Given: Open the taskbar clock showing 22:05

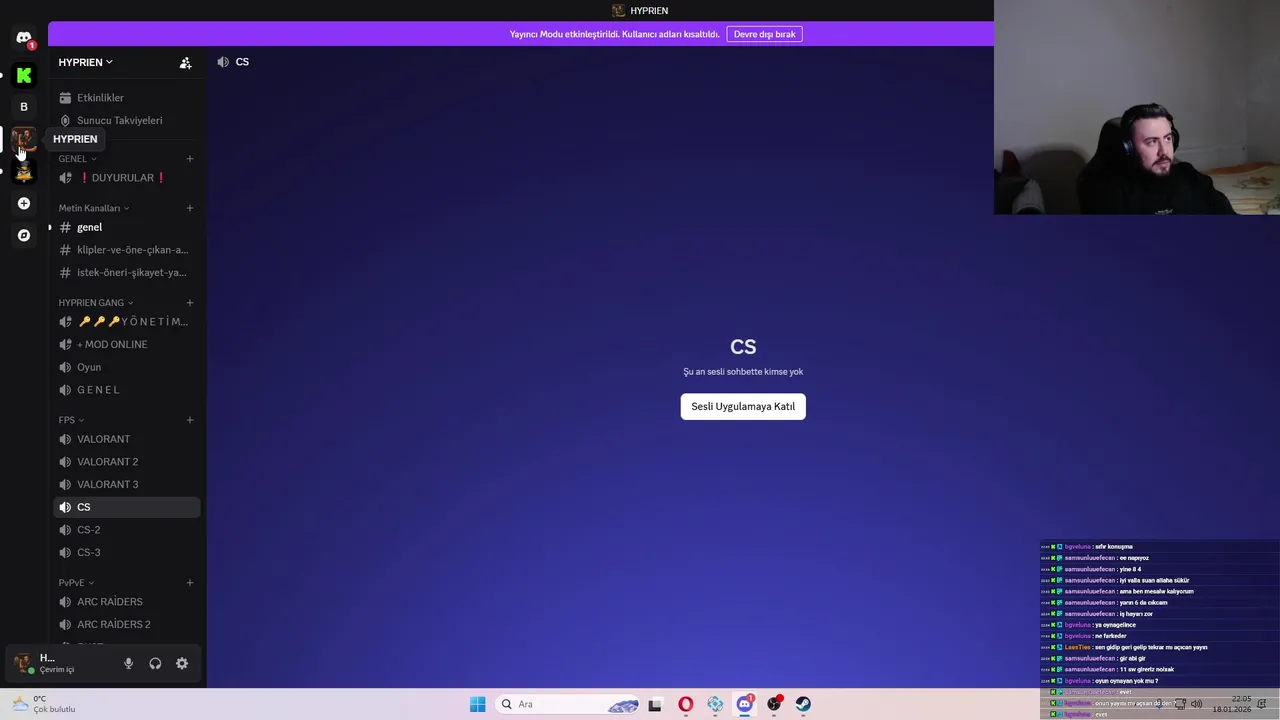Looking at the screenshot, I should tap(1232, 704).
